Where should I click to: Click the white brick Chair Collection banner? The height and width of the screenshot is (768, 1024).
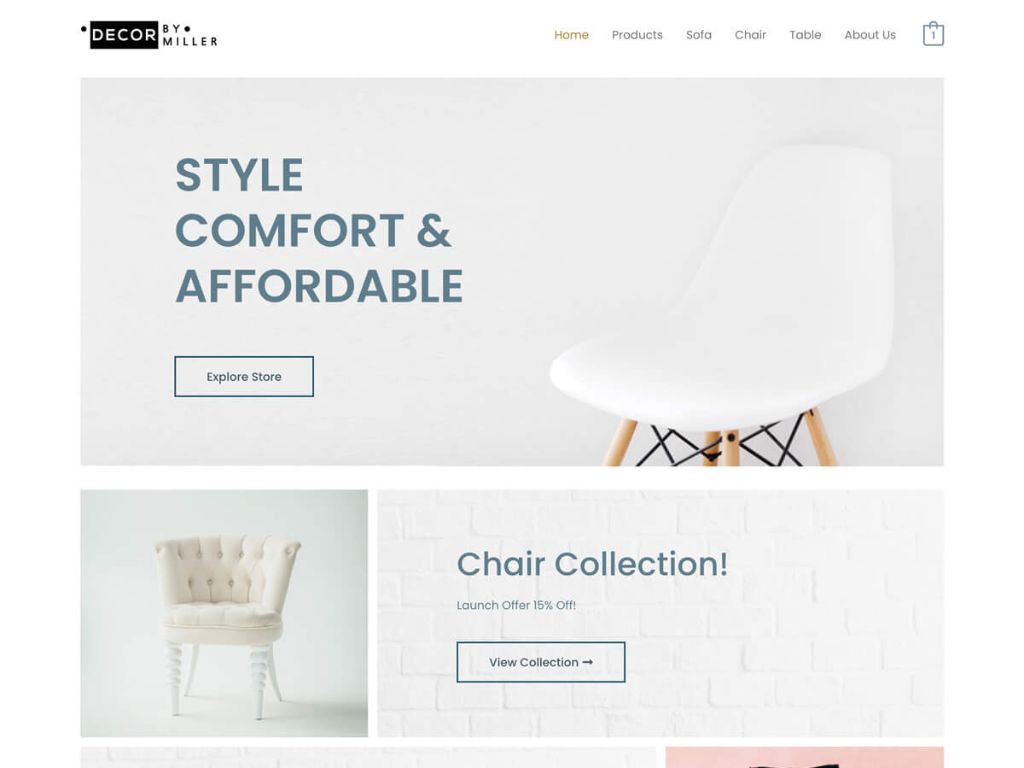660,613
